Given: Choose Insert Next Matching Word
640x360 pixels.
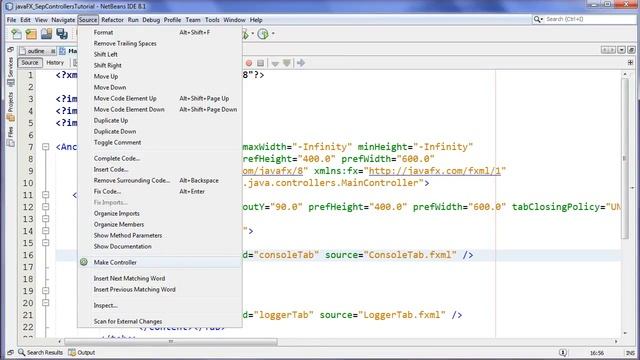Looking at the screenshot, I should pyautogui.click(x=160, y=278).
